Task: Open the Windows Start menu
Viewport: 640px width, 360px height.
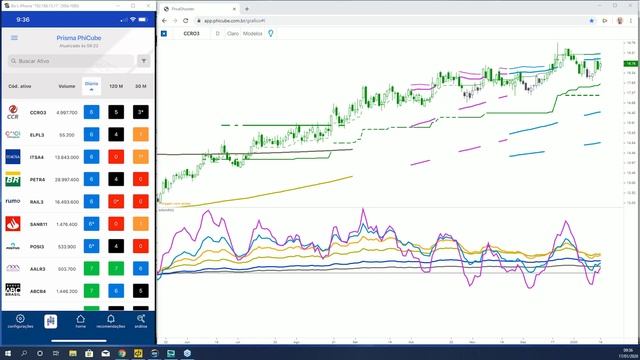Action: pos(7,353)
